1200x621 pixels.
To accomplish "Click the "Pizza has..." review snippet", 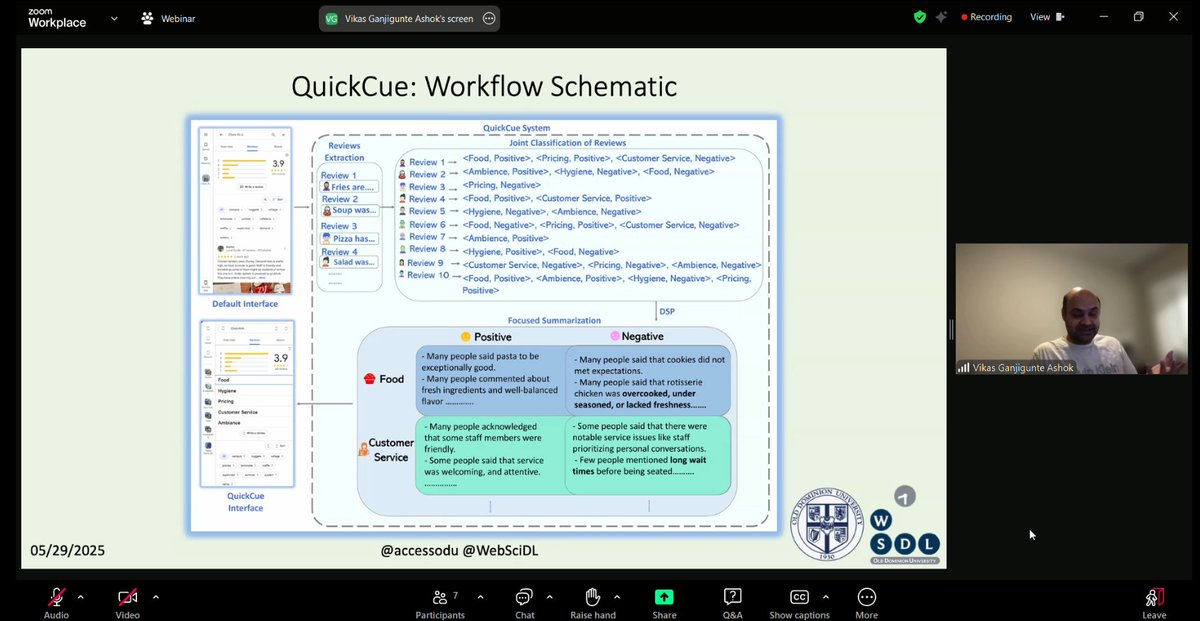I will click(349, 238).
